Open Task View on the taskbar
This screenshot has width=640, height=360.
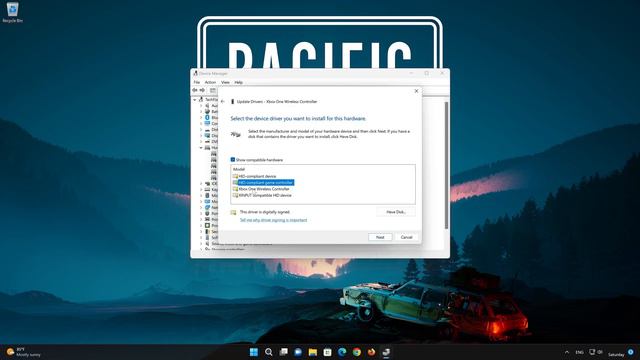[283, 352]
